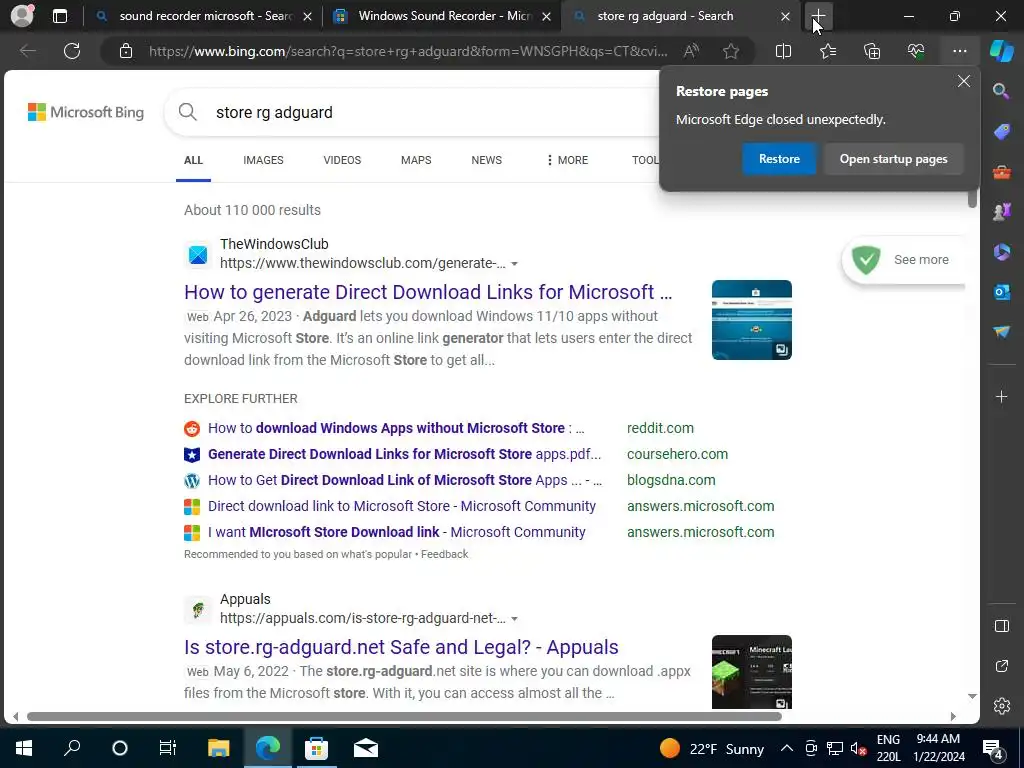The image size is (1024, 768).
Task: Click the Feedback link under recommendations
Action: pos(444,554)
